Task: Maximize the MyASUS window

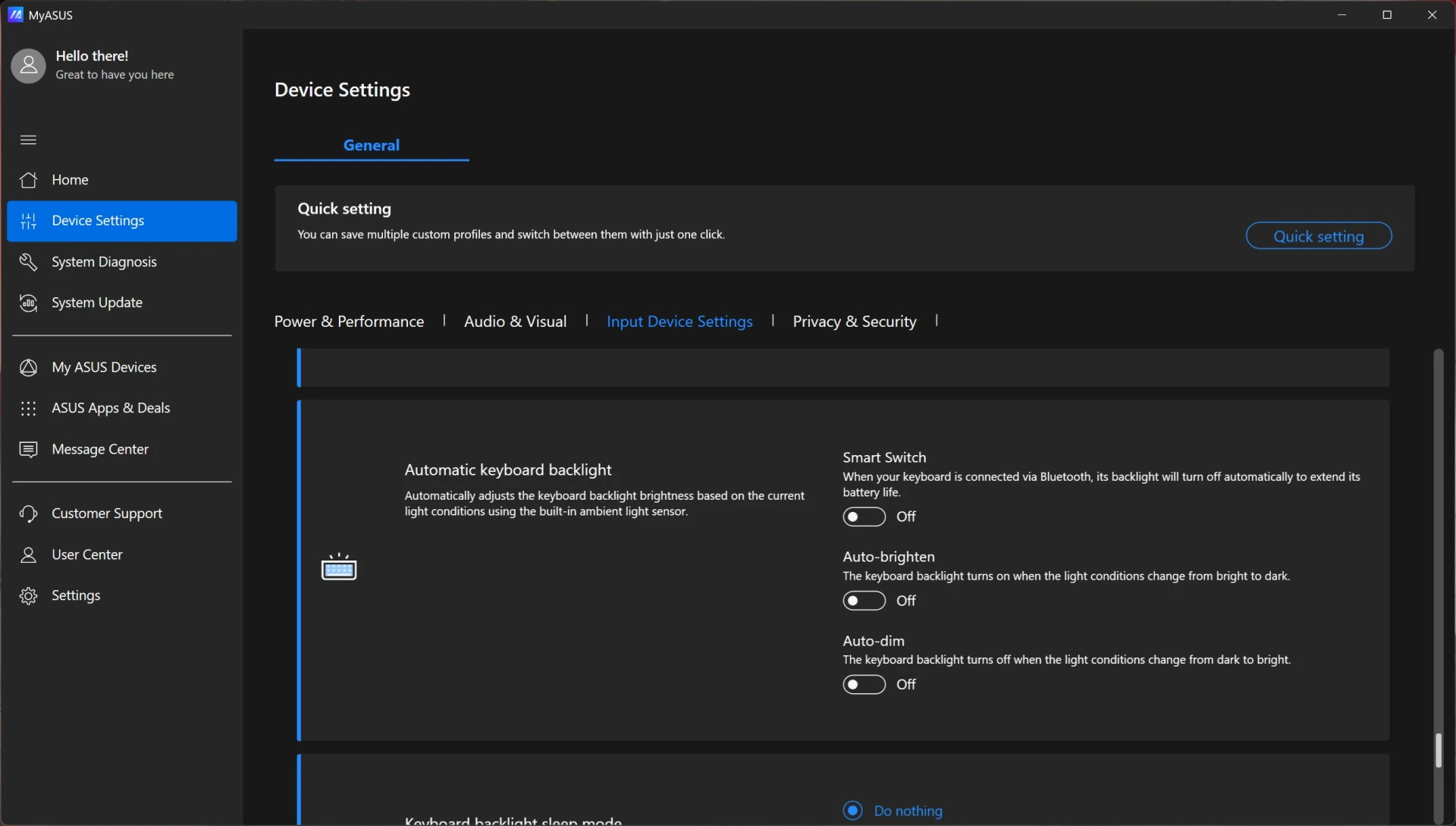Action: (1387, 14)
